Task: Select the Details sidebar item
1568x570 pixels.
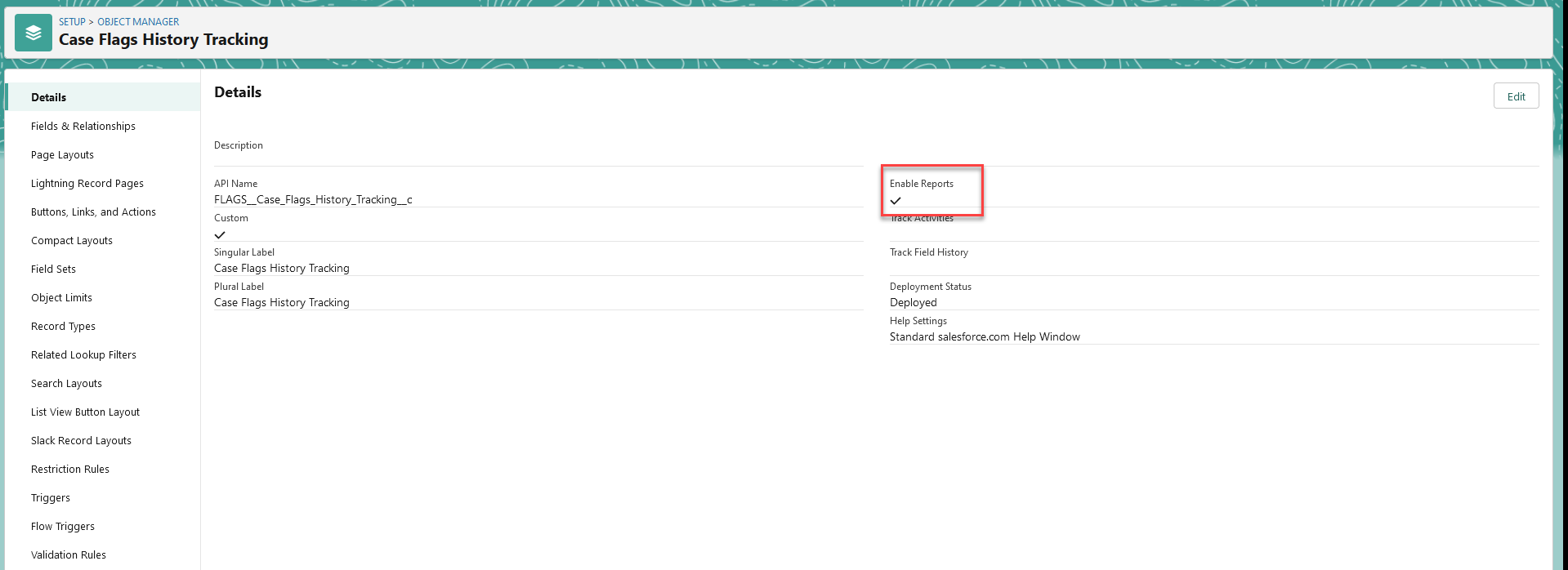Action: (103, 97)
